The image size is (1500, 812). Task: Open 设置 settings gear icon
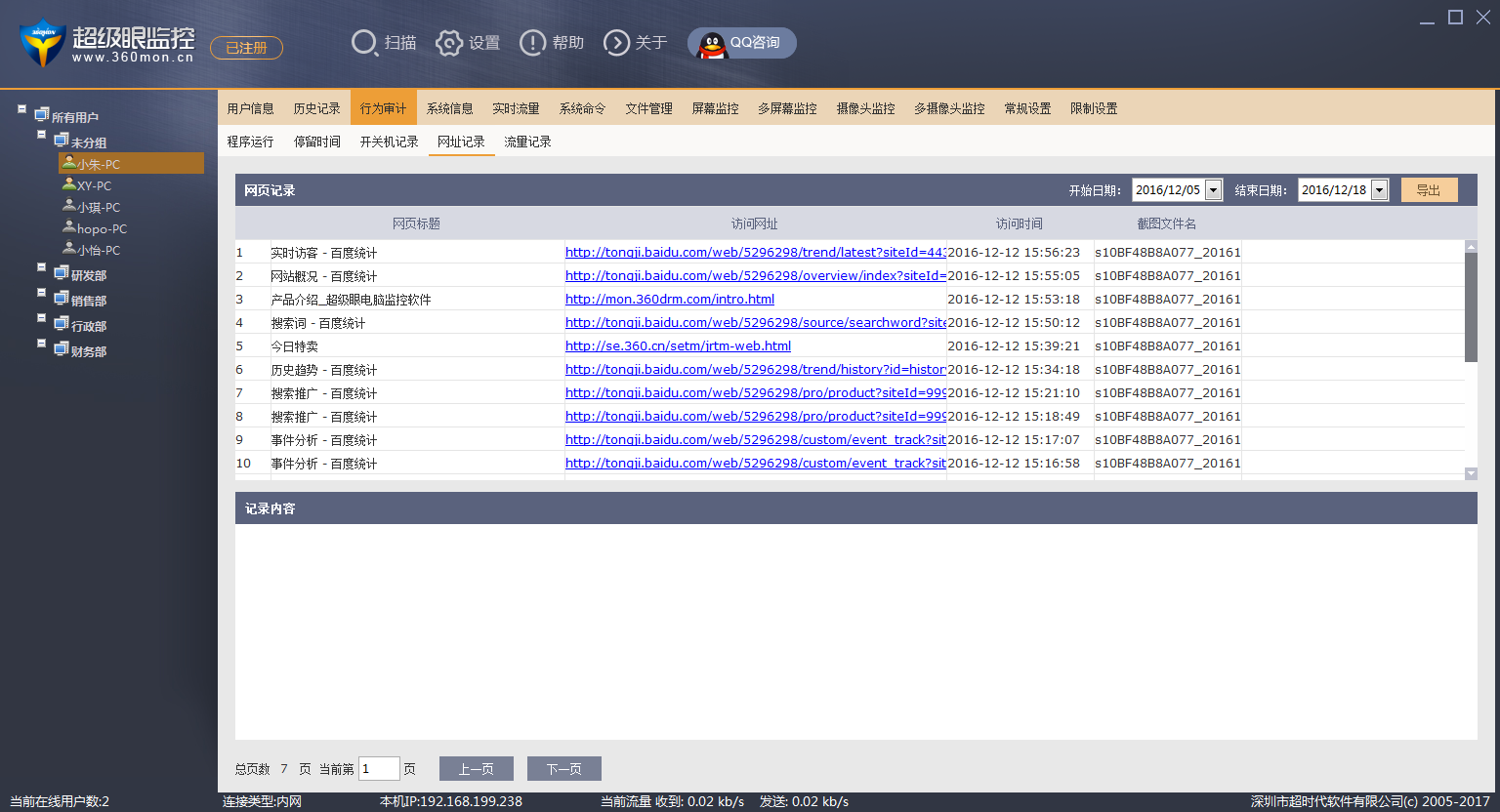click(448, 43)
